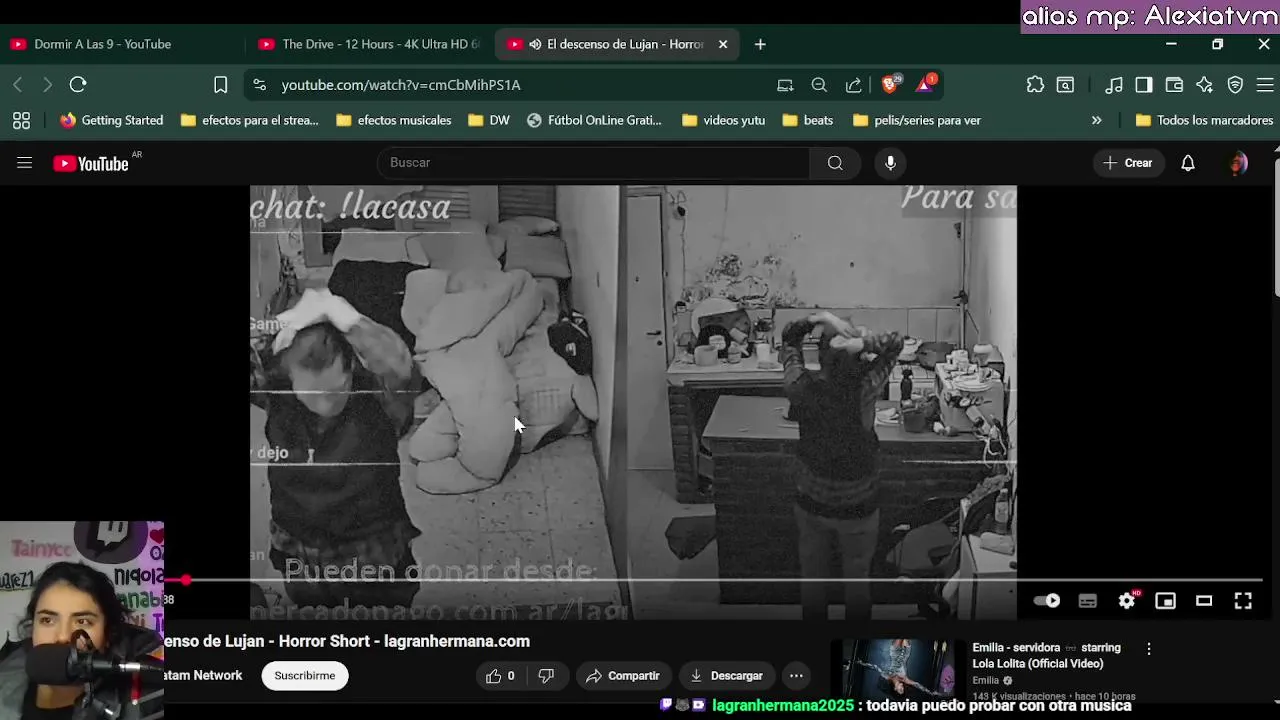This screenshot has height=720, width=1280.
Task: Toggle subtitles in the video player
Action: [x=1088, y=601]
